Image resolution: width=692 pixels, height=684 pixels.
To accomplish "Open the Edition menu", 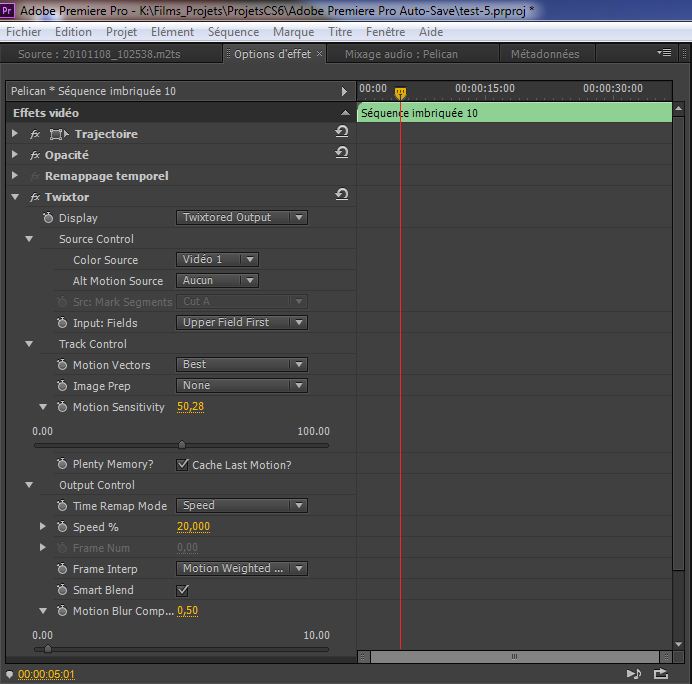I will click(x=73, y=32).
